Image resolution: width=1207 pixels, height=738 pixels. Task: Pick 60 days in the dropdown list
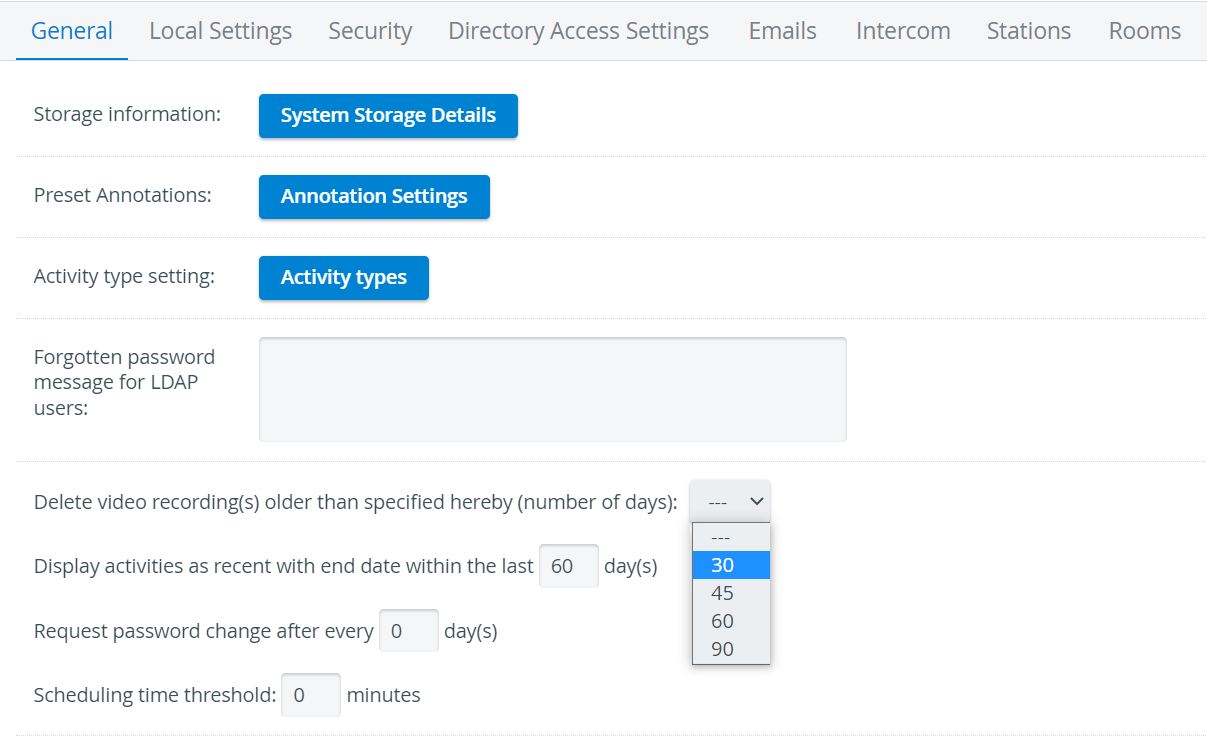(x=731, y=621)
